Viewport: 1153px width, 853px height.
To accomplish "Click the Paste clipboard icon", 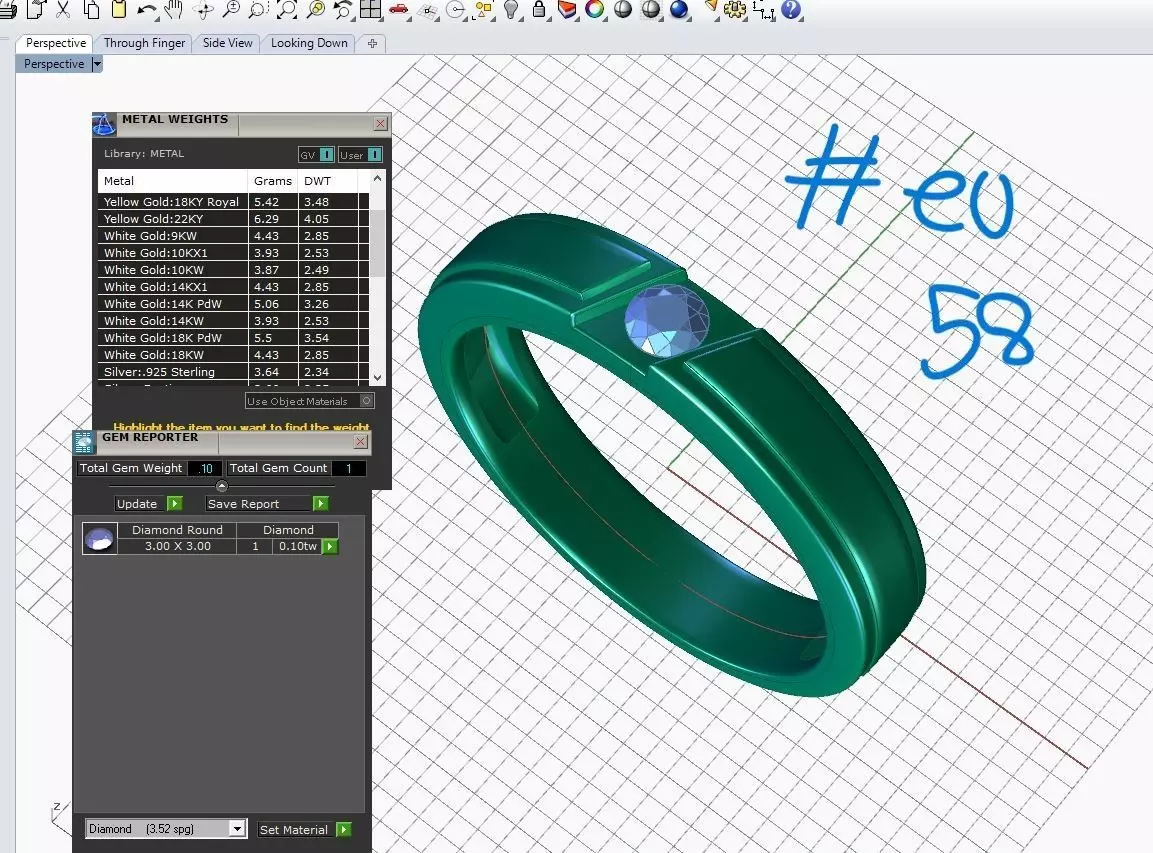I will 118,9.
